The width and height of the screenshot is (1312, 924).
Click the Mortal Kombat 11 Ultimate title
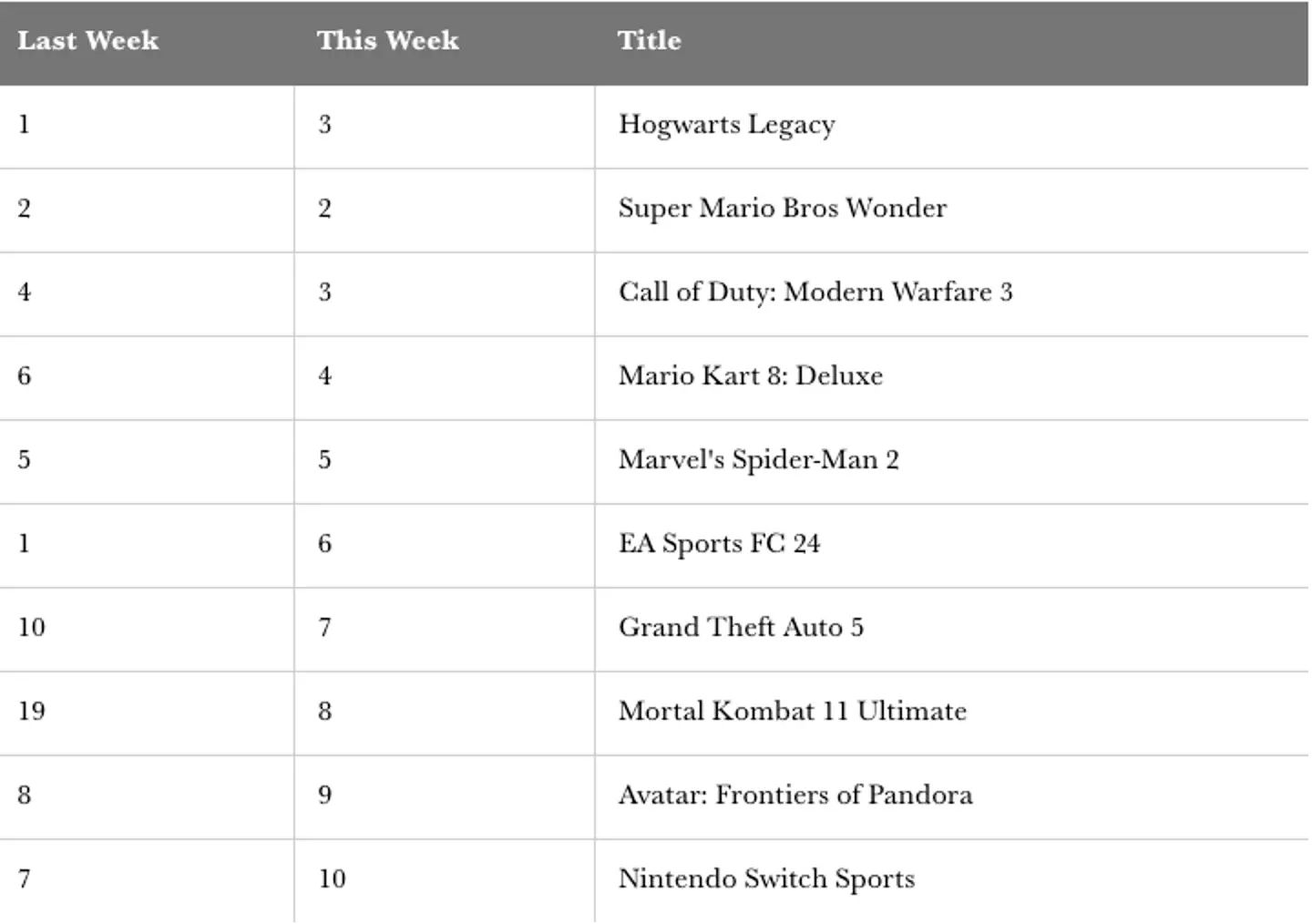(x=792, y=712)
